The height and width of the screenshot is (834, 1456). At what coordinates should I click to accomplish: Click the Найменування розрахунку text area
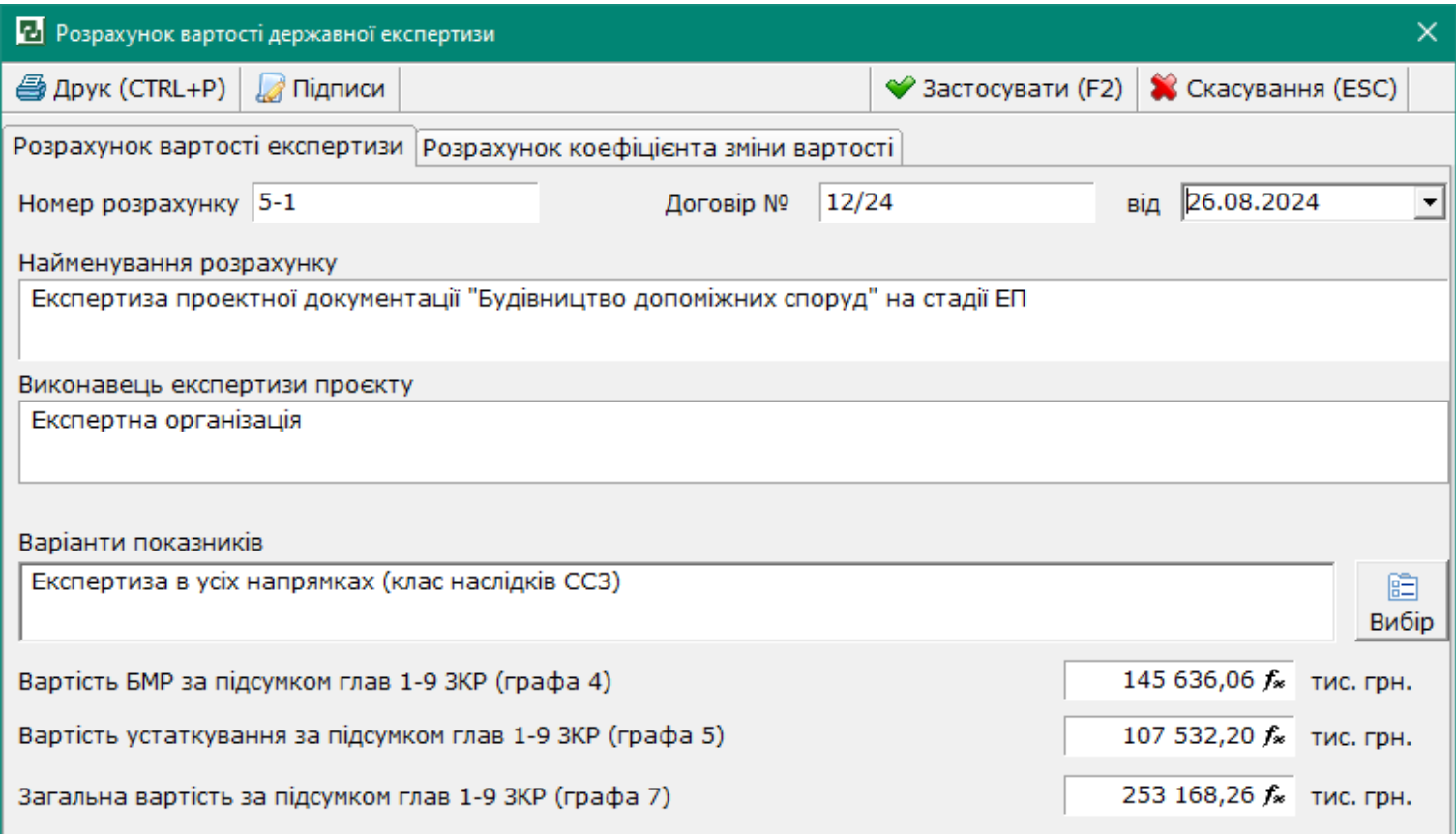click(x=733, y=320)
